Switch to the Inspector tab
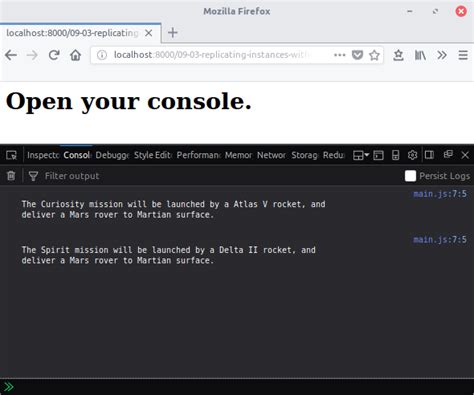Viewport: 474px width, 395px height. [x=43, y=155]
